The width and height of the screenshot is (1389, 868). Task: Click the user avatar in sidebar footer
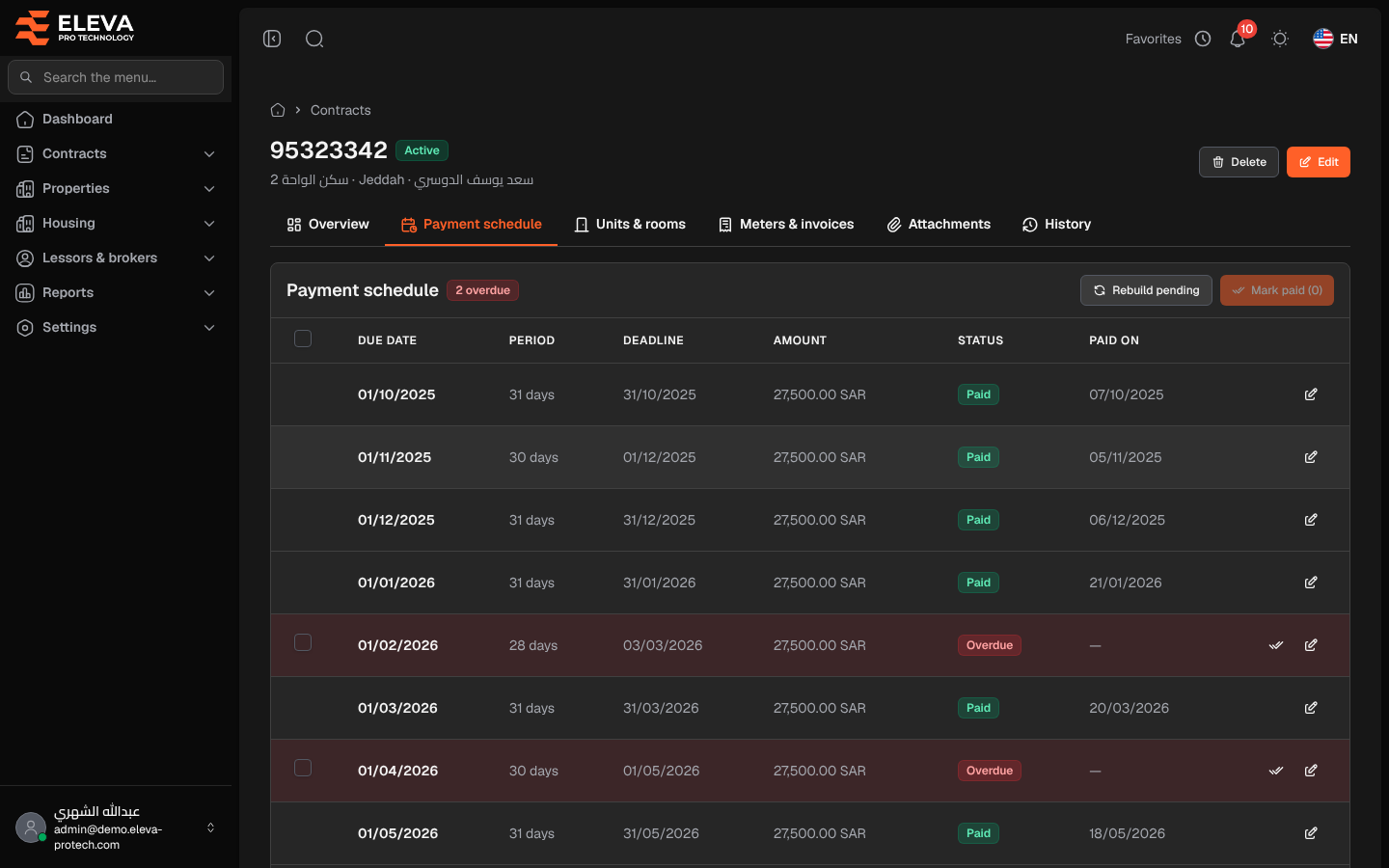(x=31, y=827)
